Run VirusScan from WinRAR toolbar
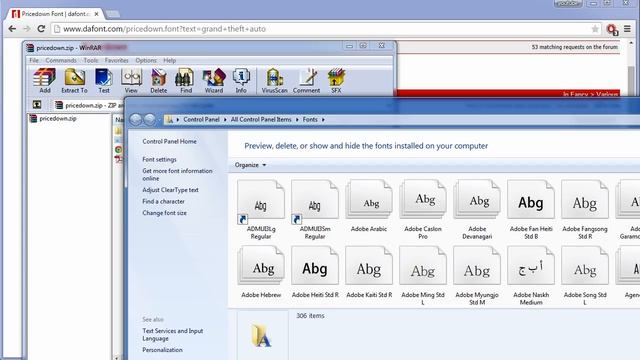Screen dimensions: 640x360 (274, 81)
